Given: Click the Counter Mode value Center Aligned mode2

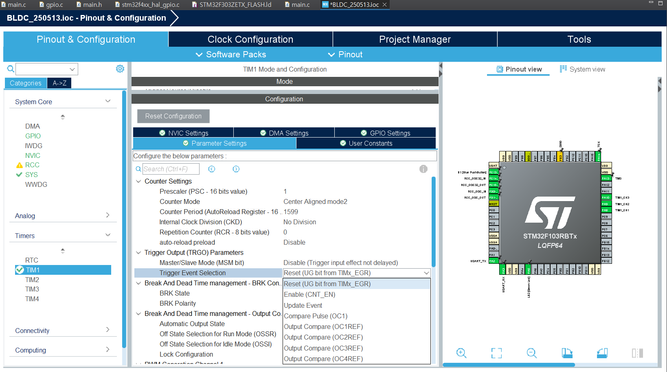Looking at the screenshot, I should tap(315, 202).
